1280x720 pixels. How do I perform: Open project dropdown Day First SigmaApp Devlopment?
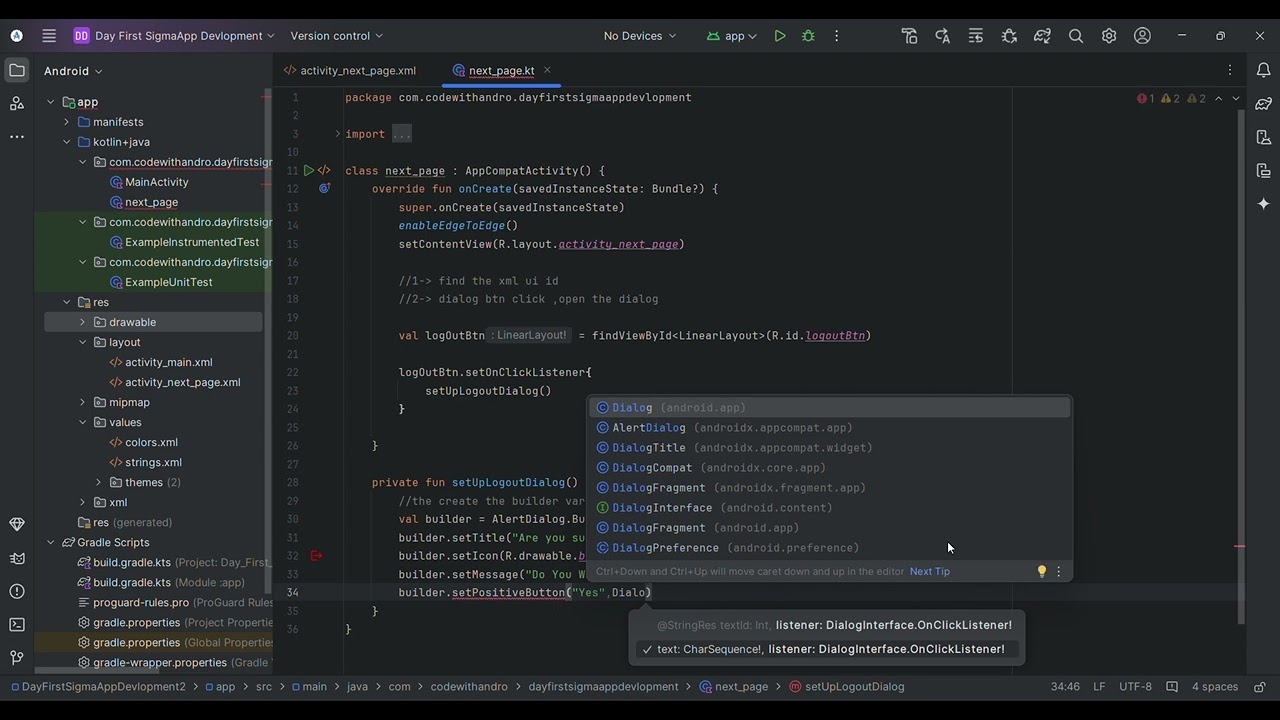coord(174,36)
